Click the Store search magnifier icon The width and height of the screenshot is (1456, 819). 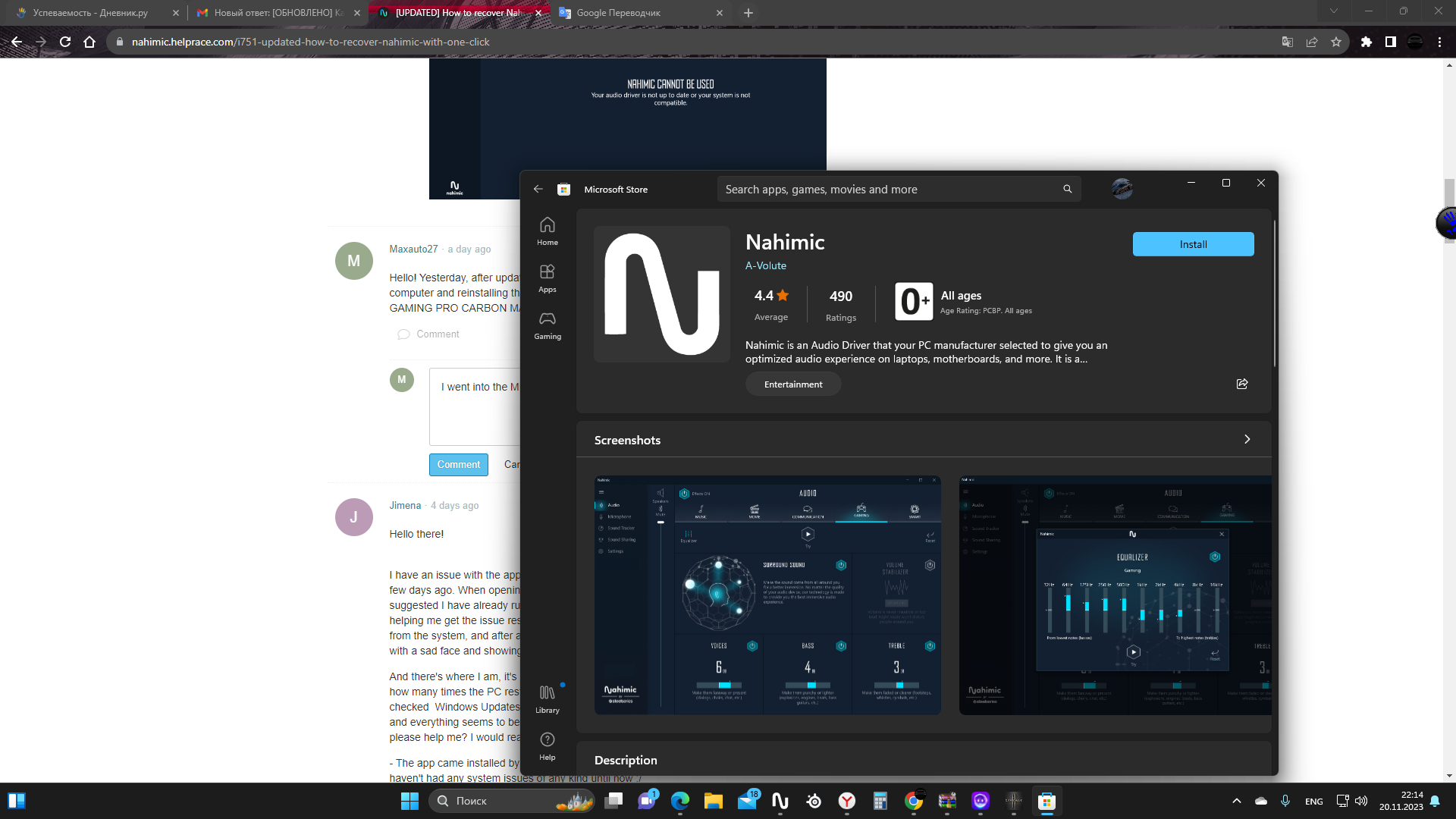point(1067,189)
